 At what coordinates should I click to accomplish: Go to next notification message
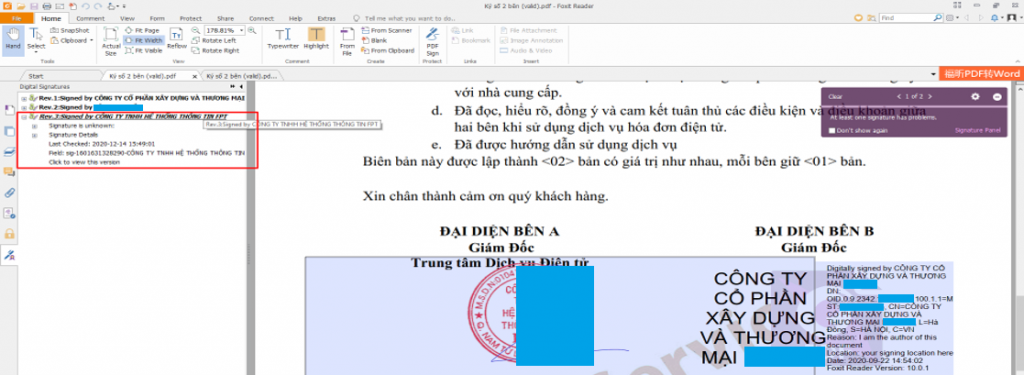point(929,97)
